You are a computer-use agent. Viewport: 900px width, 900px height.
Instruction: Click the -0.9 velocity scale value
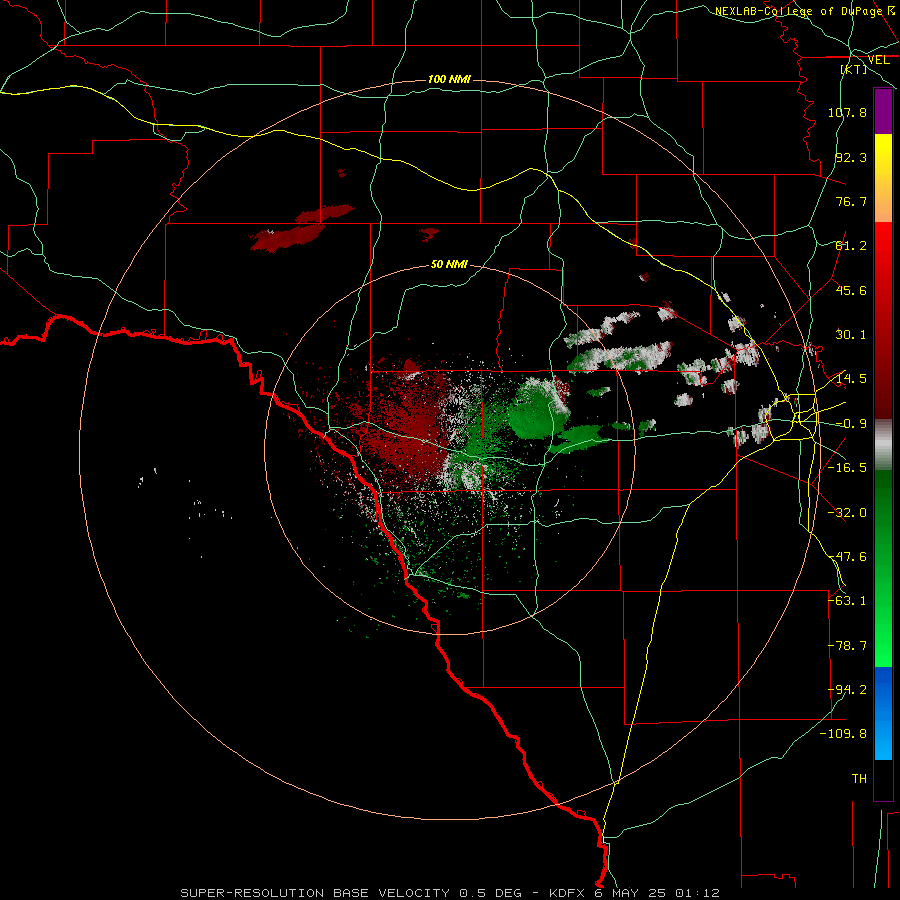tap(851, 424)
